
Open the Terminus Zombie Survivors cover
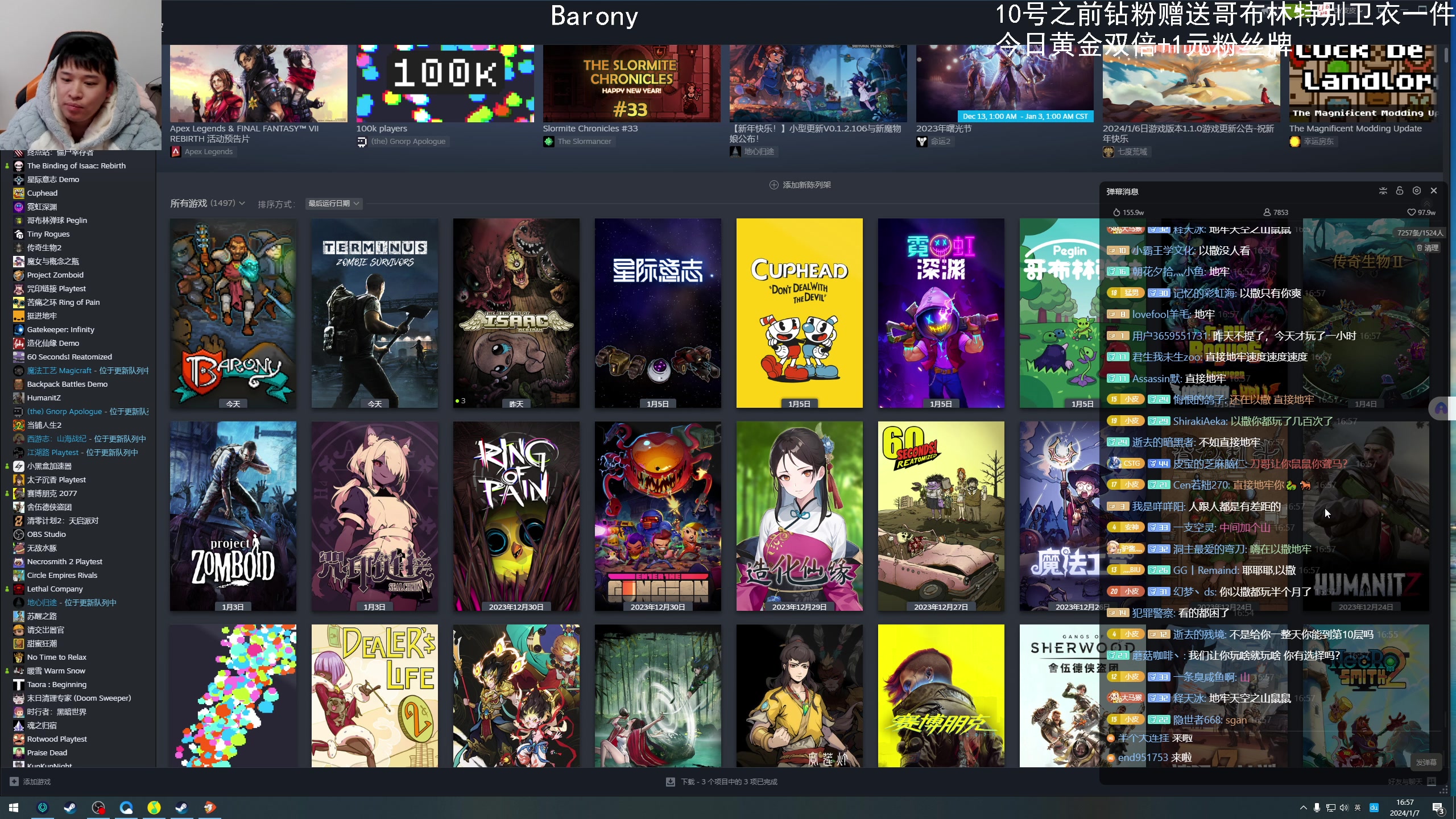coord(375,313)
